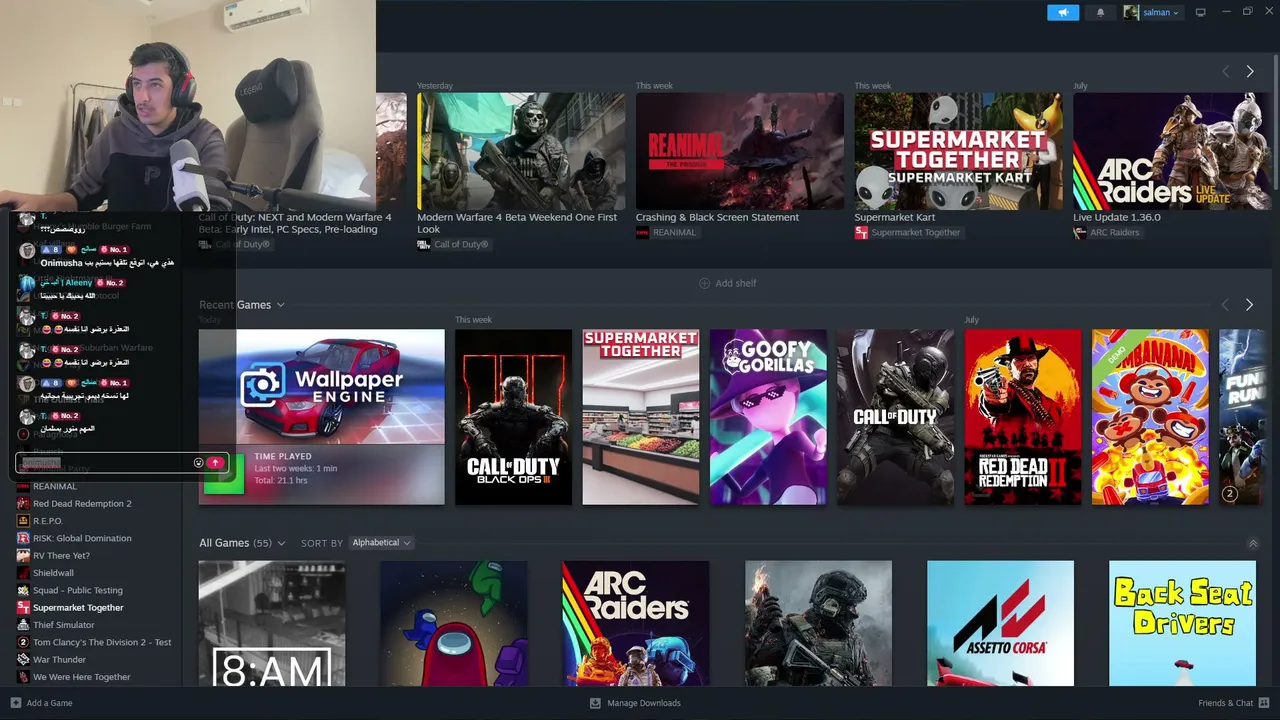Open the Among Us cover in All Games

click(x=454, y=623)
